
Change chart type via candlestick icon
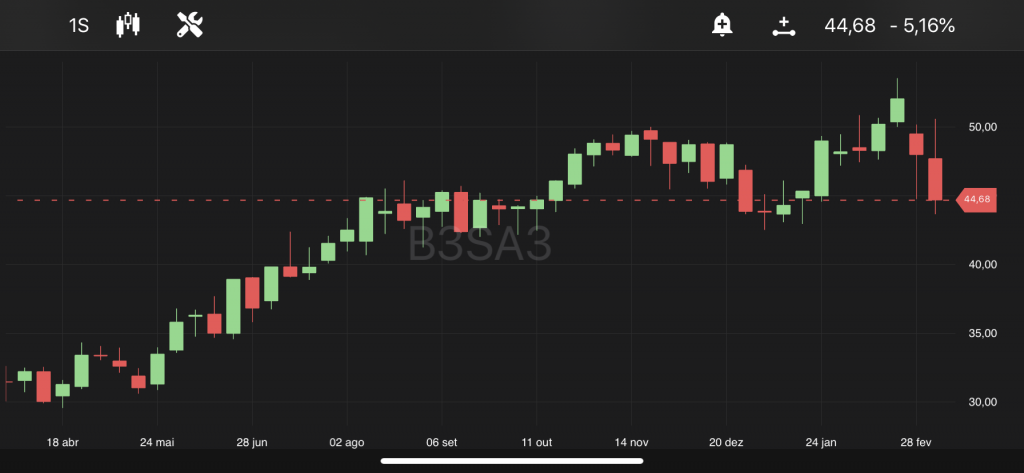[x=128, y=25]
